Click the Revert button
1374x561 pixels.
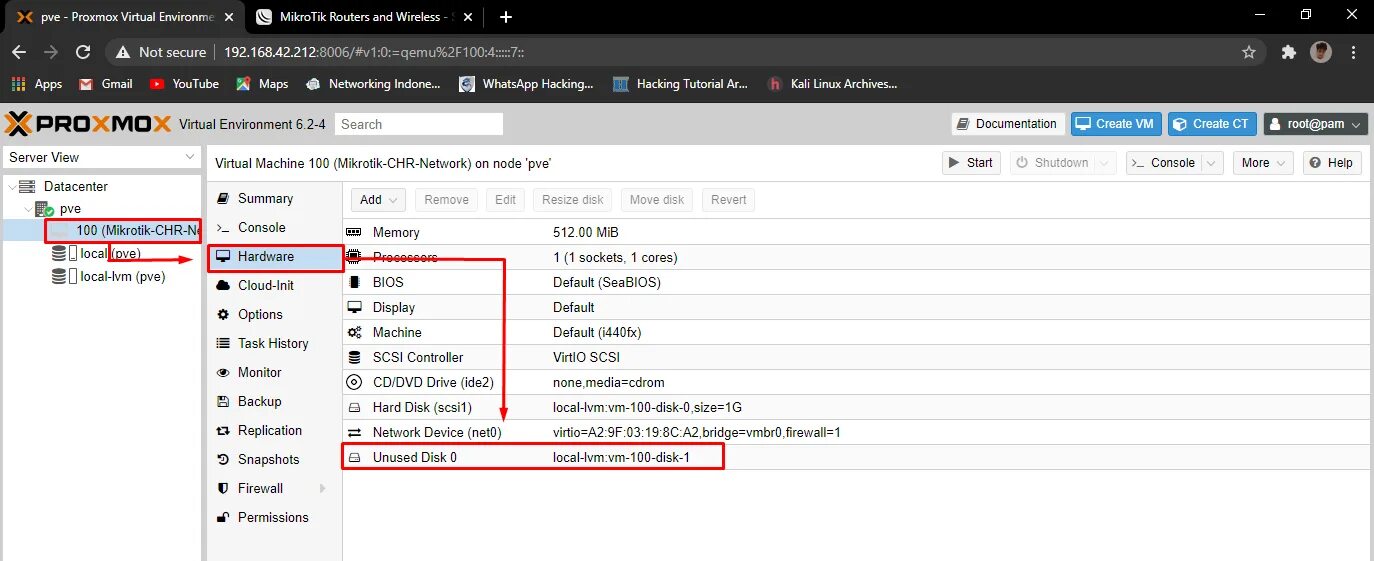click(728, 200)
